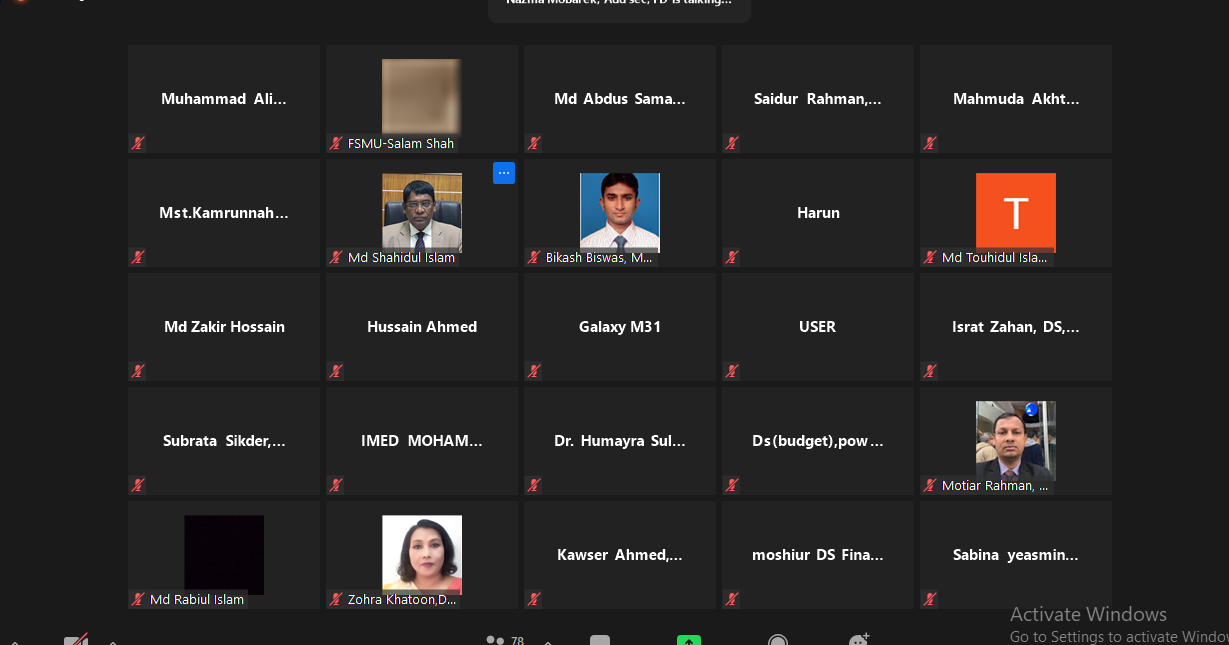Screen dimensions: 1229x645
Task: Open the Reactions smiley icon
Action: [859, 639]
